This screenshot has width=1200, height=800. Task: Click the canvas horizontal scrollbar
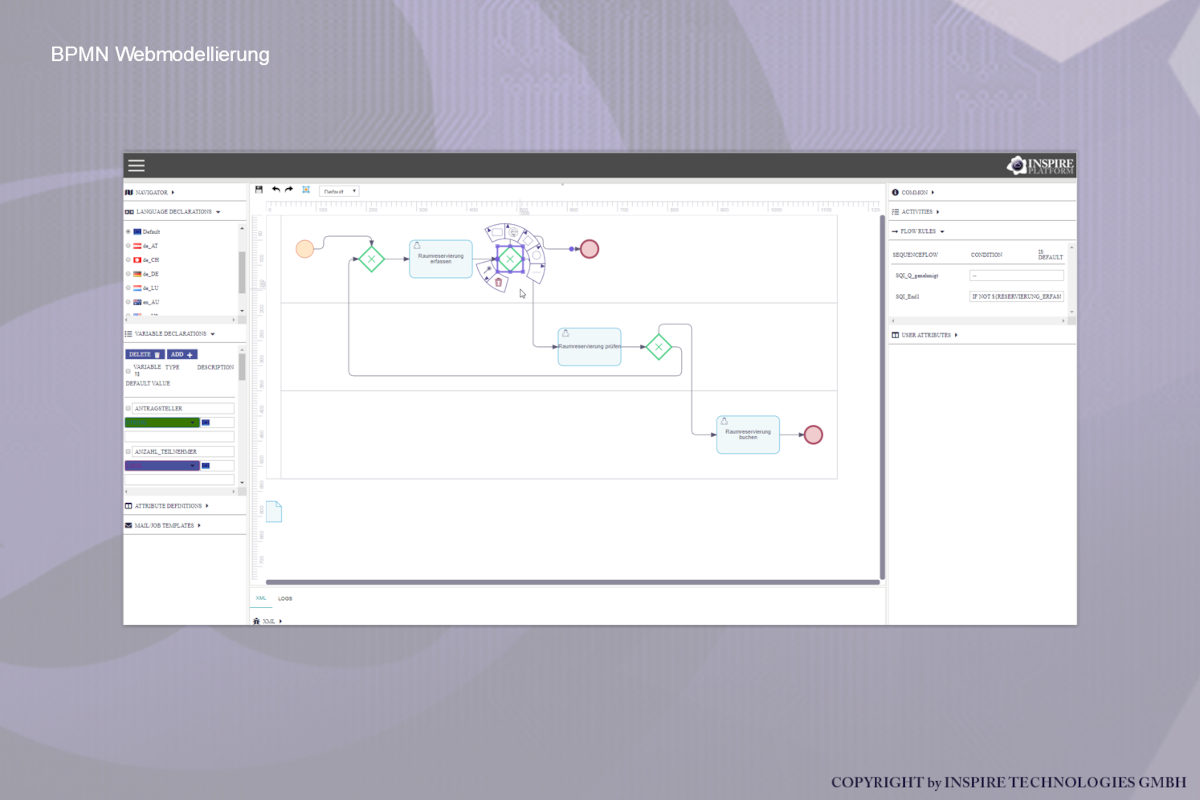point(572,581)
